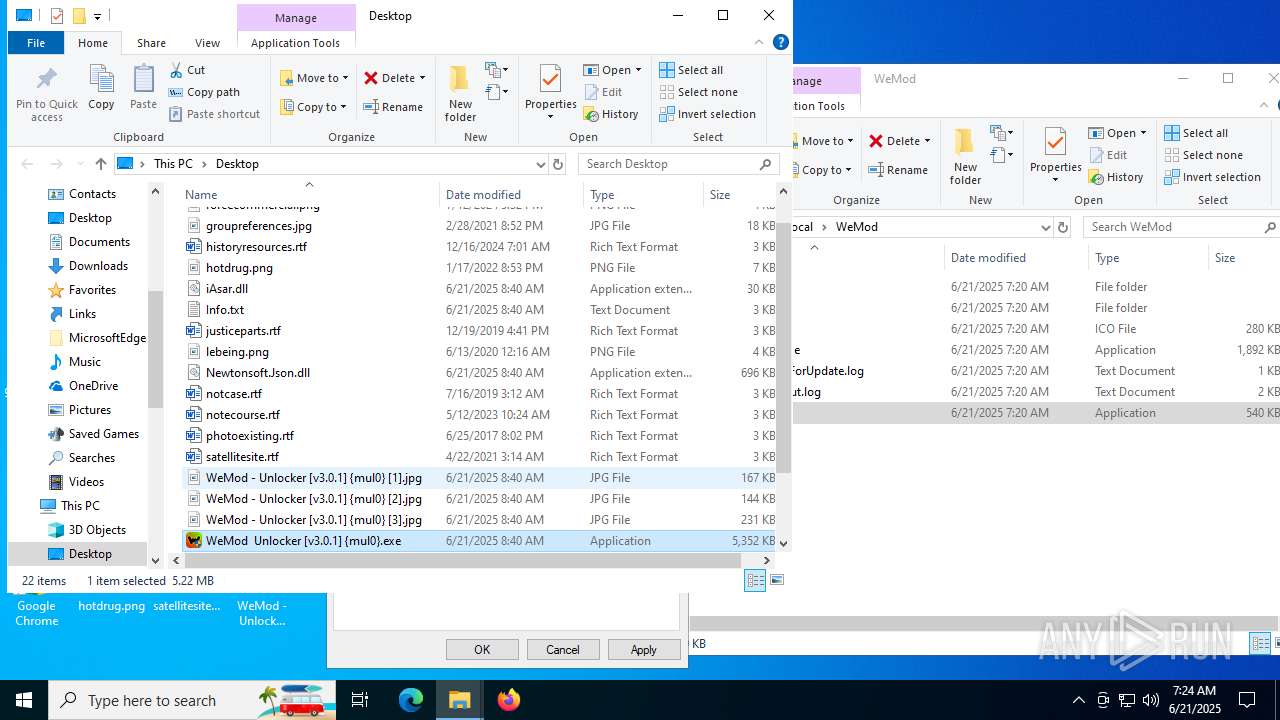Open Properties in Desktop window ribbon
The image size is (1280, 720).
[x=550, y=93]
